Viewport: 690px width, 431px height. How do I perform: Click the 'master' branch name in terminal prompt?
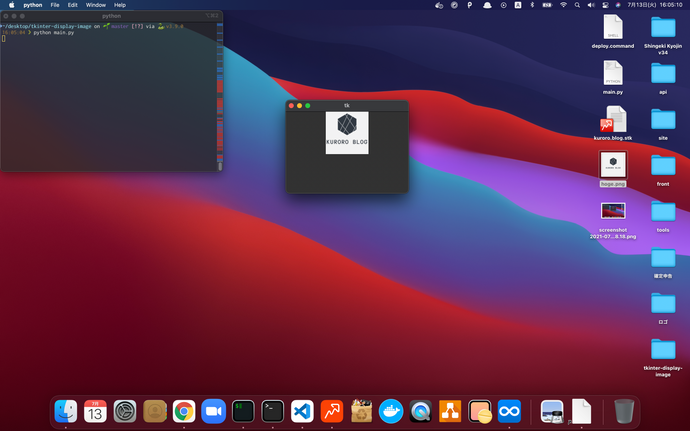[x=120, y=26]
